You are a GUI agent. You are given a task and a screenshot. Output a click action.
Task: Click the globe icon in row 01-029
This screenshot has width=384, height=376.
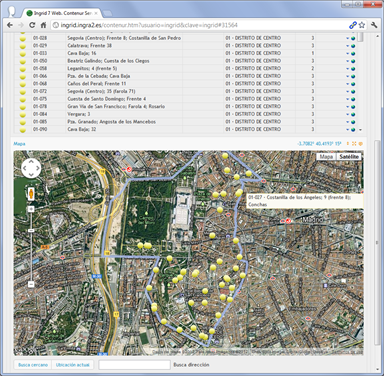pyautogui.click(x=353, y=46)
